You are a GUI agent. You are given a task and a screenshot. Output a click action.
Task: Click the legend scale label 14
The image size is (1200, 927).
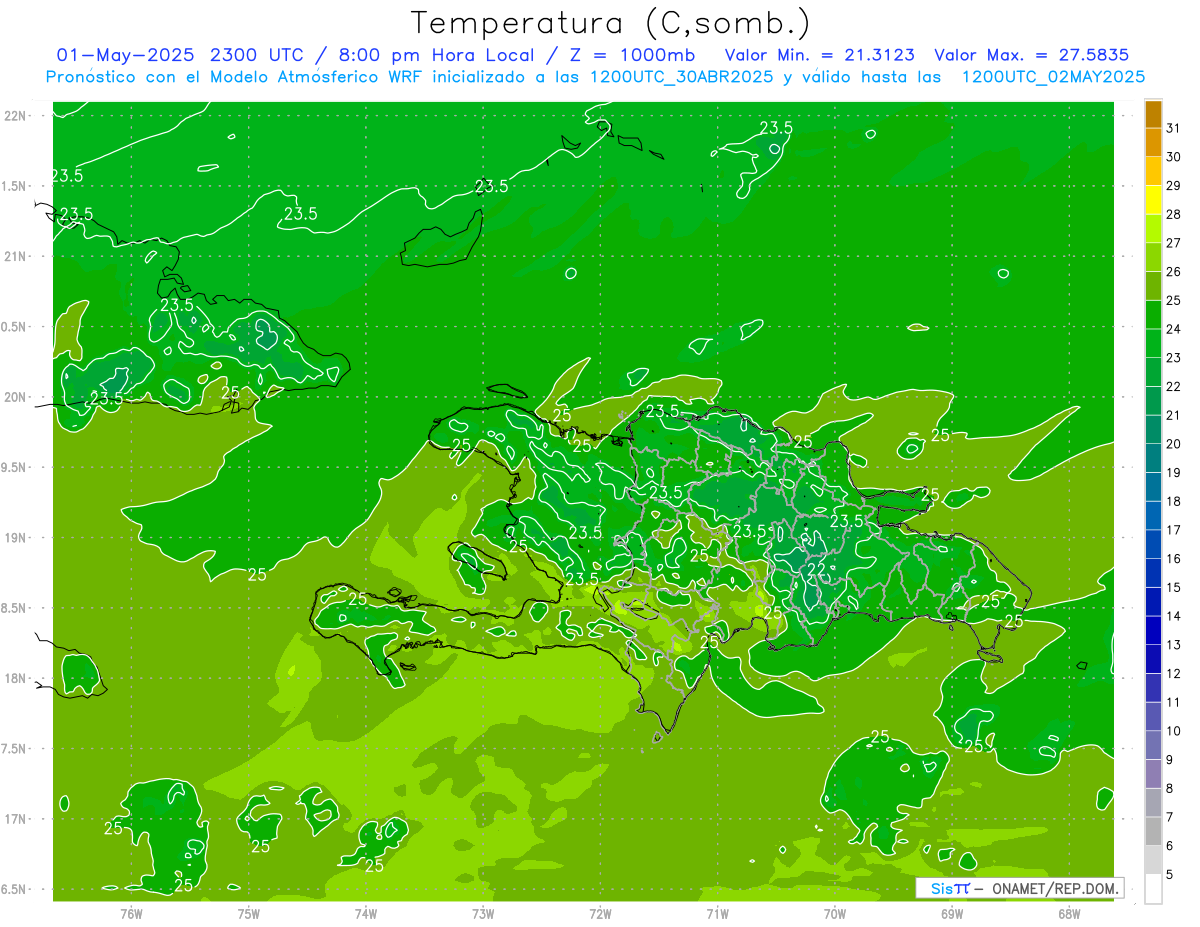[1174, 616]
